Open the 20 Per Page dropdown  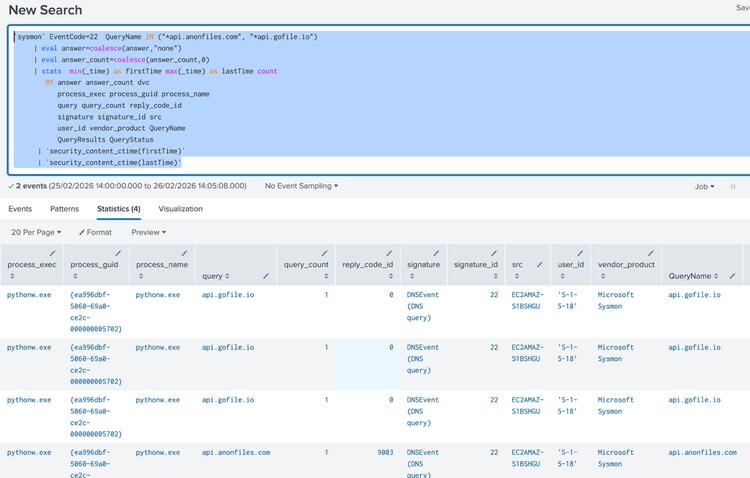36,232
